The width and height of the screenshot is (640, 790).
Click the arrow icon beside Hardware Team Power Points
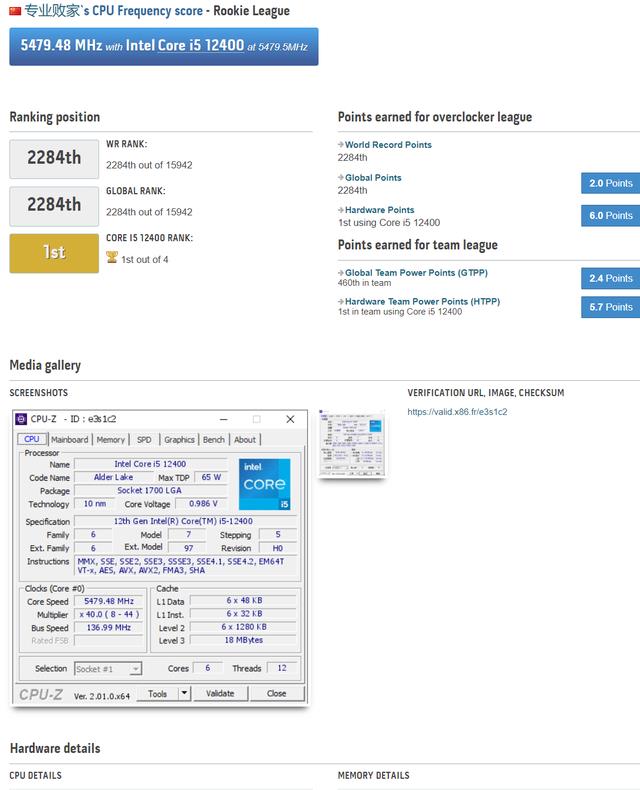(341, 301)
